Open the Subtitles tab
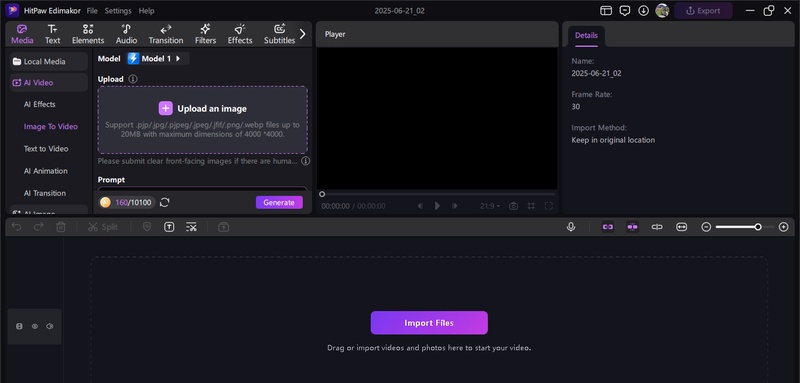The width and height of the screenshot is (800, 383). [x=279, y=34]
